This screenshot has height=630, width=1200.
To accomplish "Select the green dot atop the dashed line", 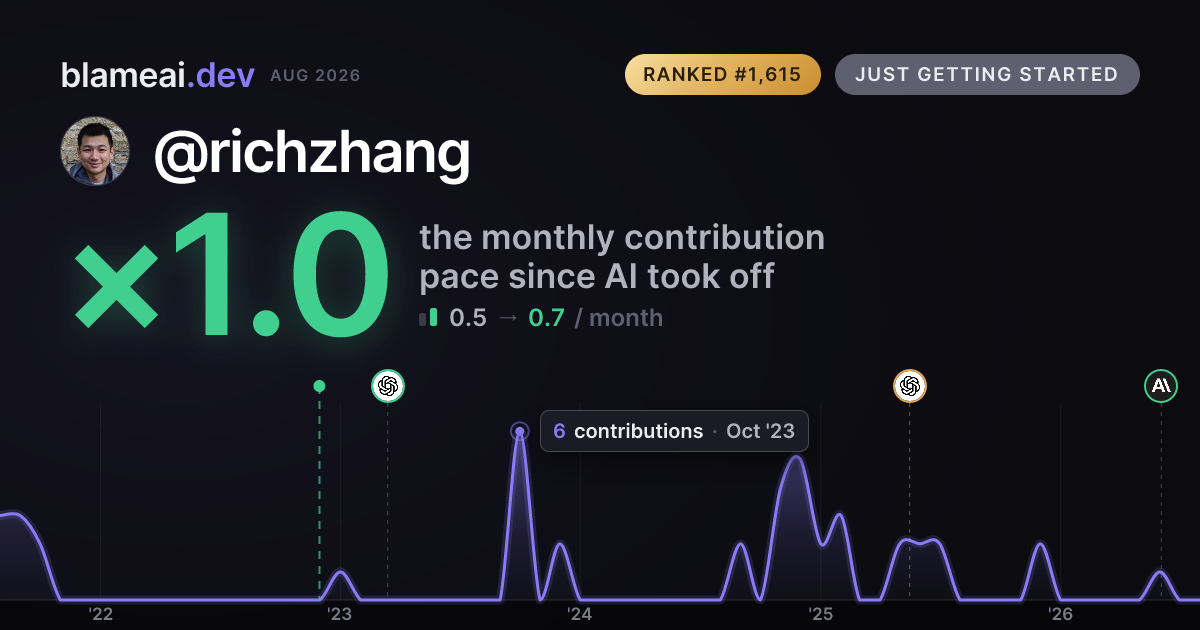I will coord(319,386).
